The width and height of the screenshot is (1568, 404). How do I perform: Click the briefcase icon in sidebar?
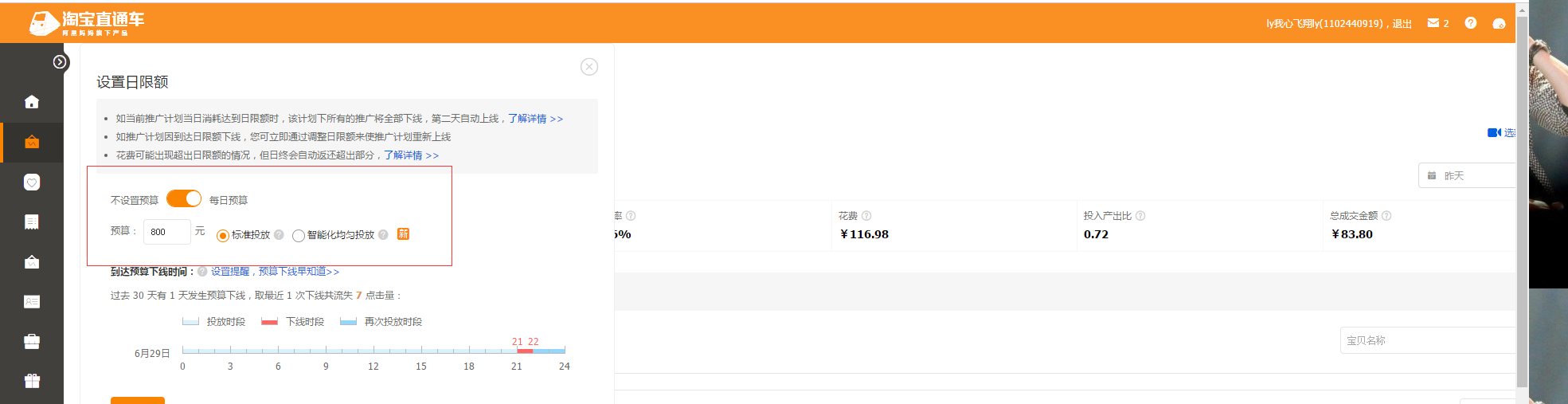coord(32,341)
